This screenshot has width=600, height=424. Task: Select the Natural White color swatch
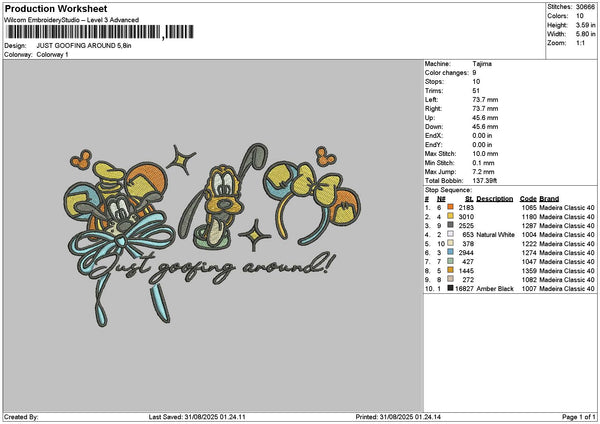(x=450, y=234)
